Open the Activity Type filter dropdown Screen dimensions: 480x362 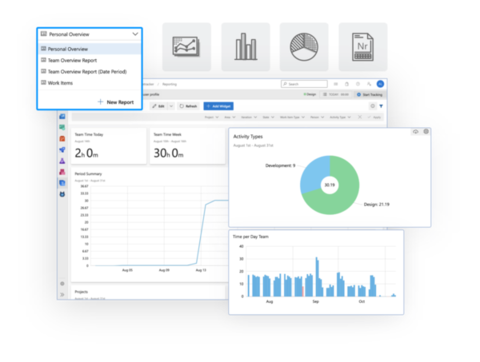(x=340, y=117)
